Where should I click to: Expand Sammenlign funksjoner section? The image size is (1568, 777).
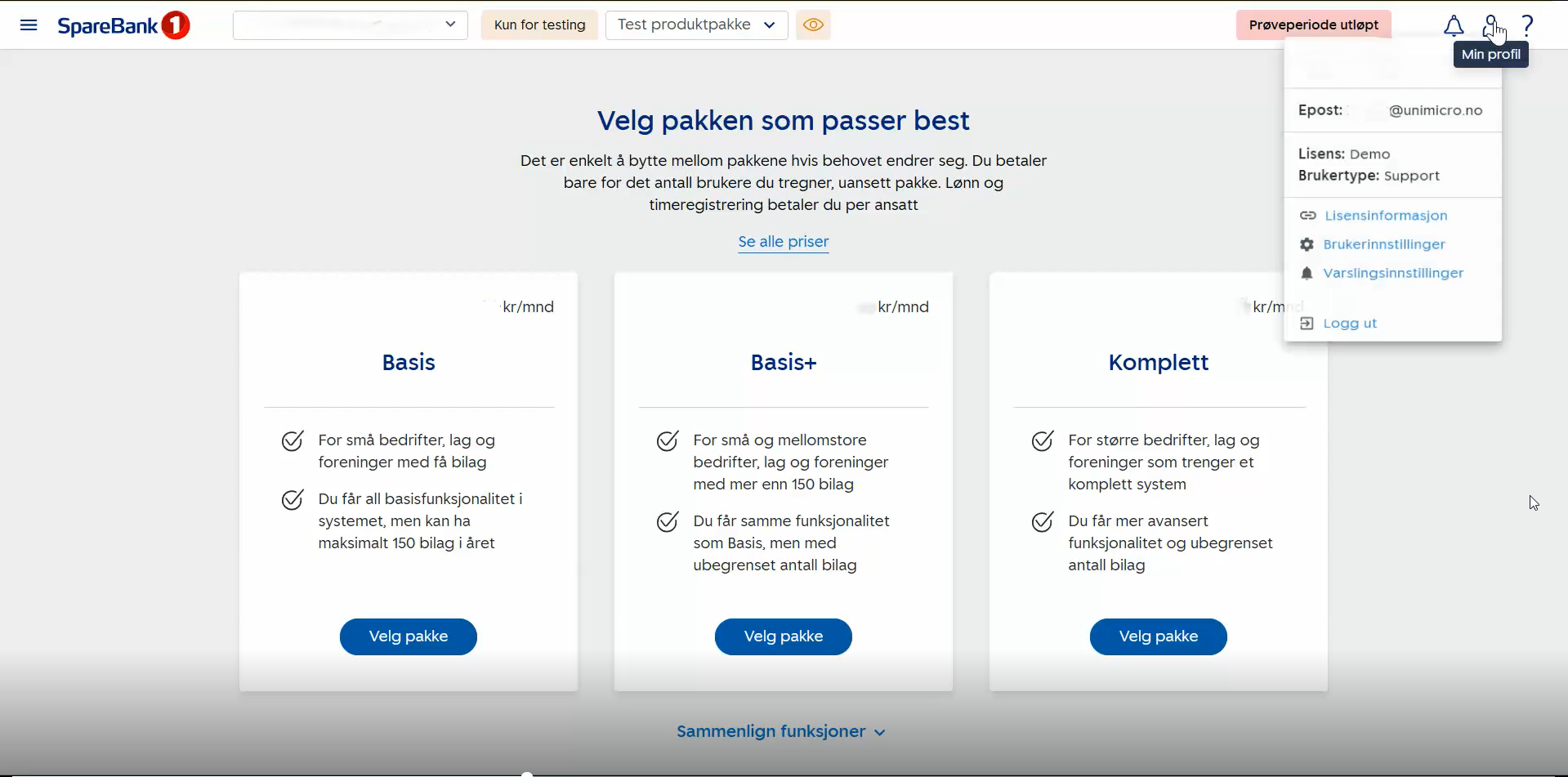coord(781,732)
